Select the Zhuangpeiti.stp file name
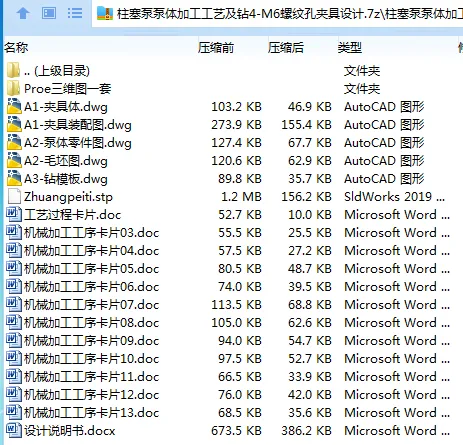The width and height of the screenshot is (463, 445). (68, 197)
